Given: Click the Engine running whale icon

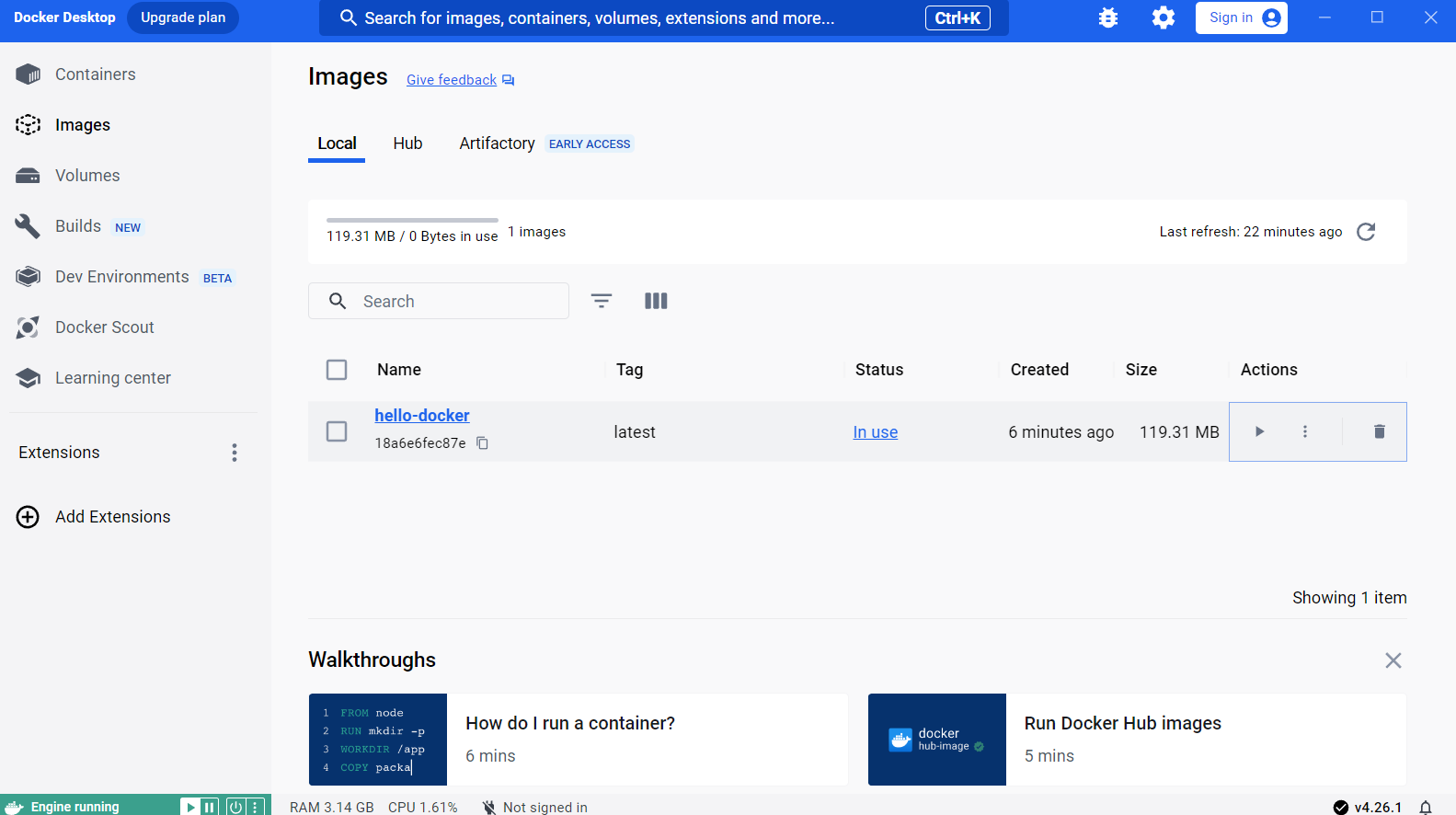Looking at the screenshot, I should coord(14,807).
